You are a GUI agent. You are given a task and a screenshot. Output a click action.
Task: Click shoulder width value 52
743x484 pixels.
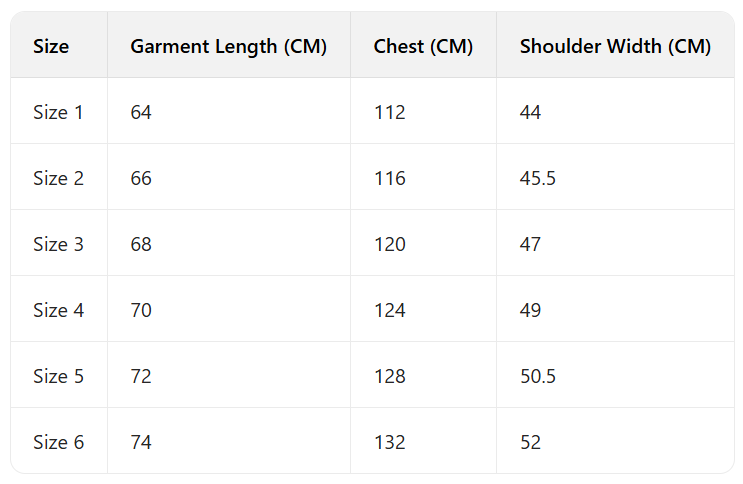pyautogui.click(x=530, y=442)
